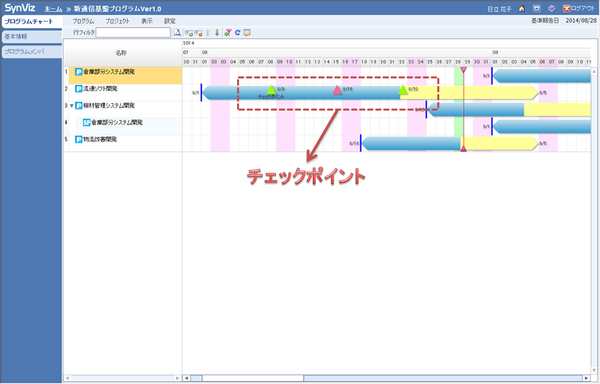Click the notes icon at toolbar end
600x384 pixels.
click(x=247, y=33)
